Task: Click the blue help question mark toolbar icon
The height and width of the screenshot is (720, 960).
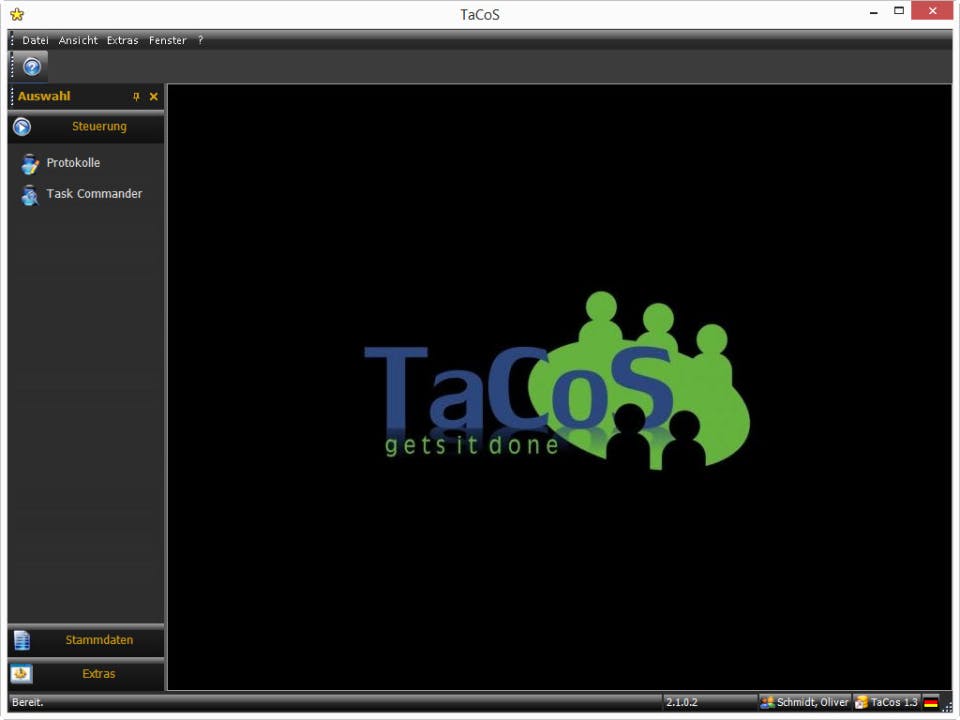Action: click(x=32, y=66)
